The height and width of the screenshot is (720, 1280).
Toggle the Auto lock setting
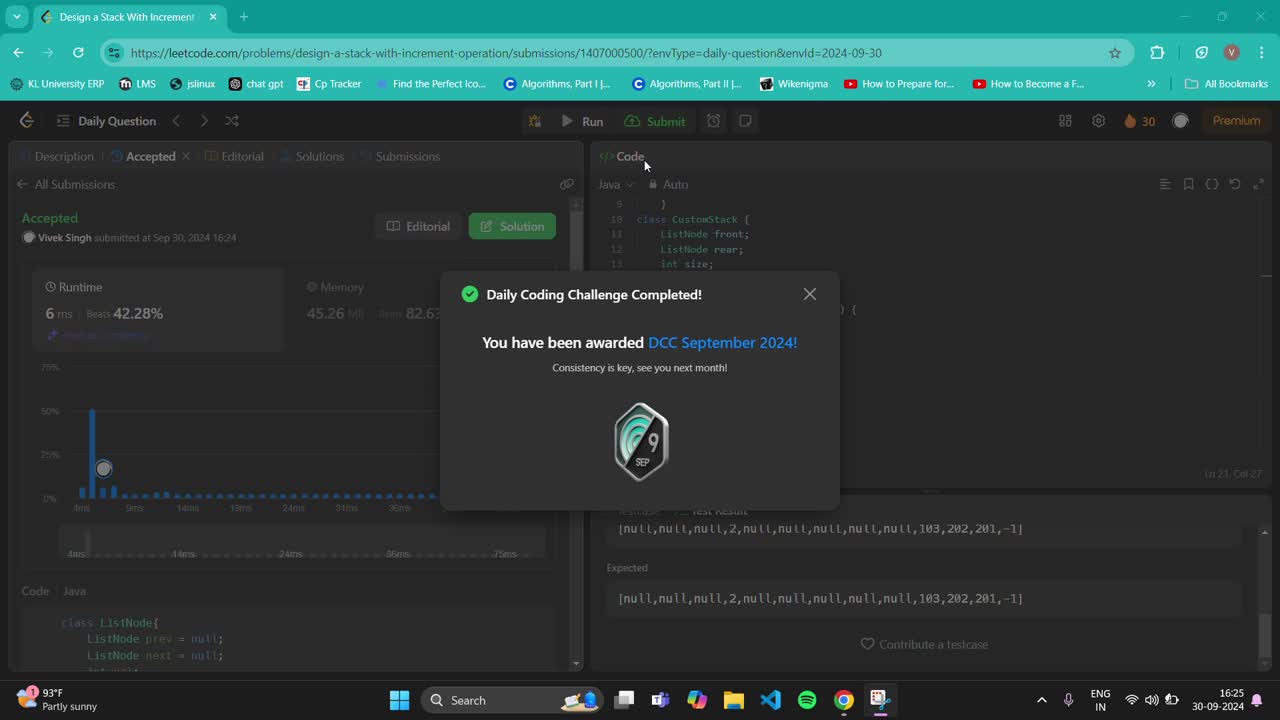(x=668, y=184)
